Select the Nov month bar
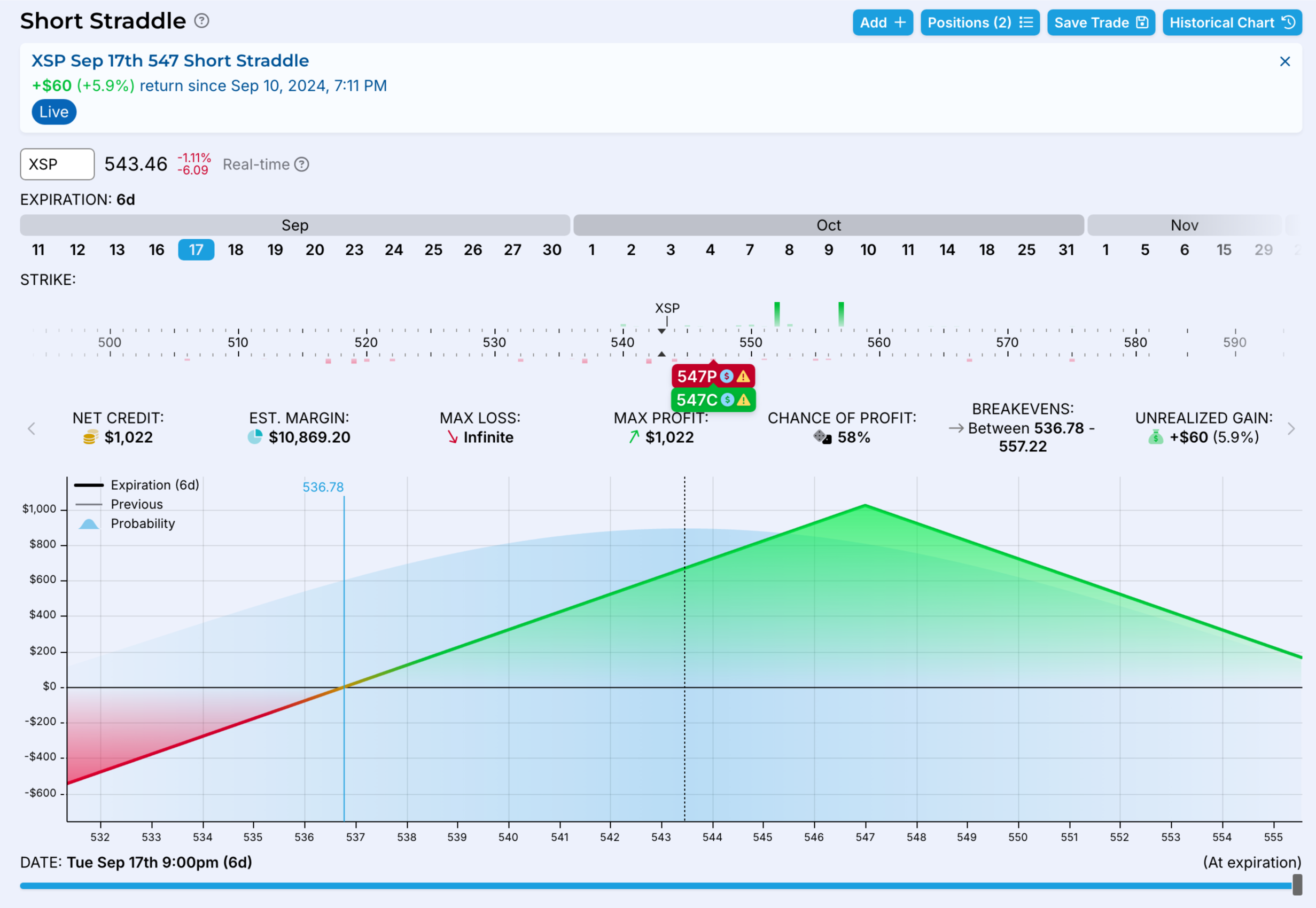Viewport: 1316px width, 908px height. 1184,225
